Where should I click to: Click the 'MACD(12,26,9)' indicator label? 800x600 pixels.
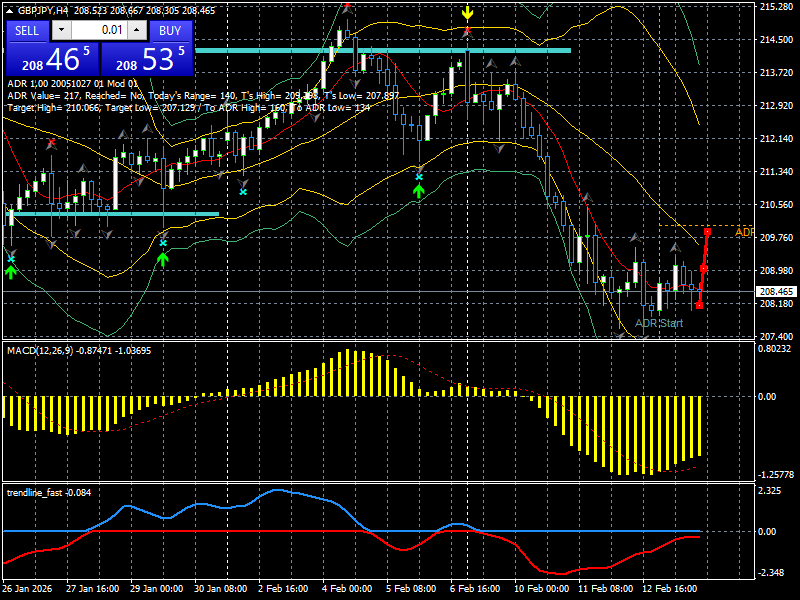click(40, 351)
